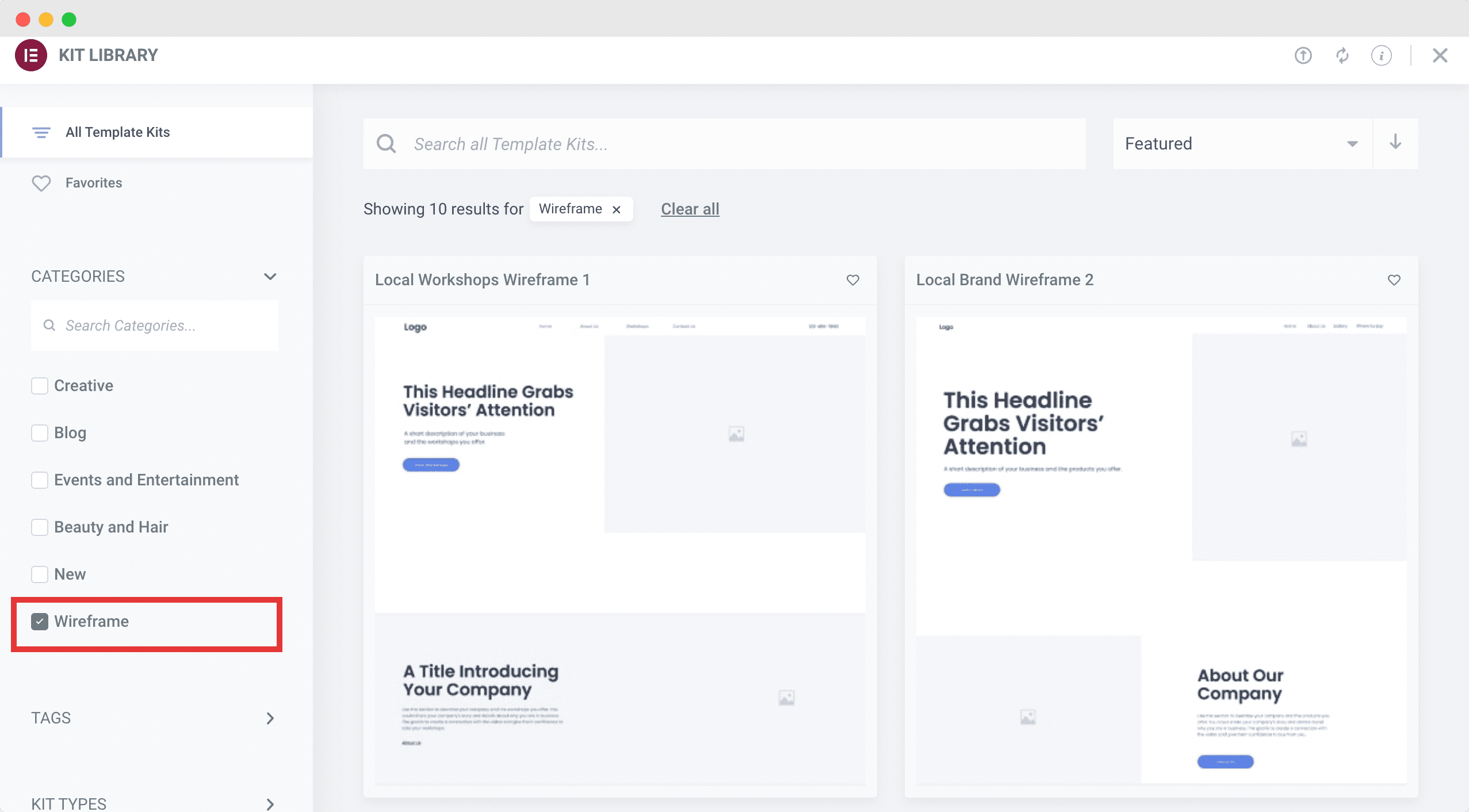
Task: Remove the Wireframe filter tag
Action: coord(618,209)
